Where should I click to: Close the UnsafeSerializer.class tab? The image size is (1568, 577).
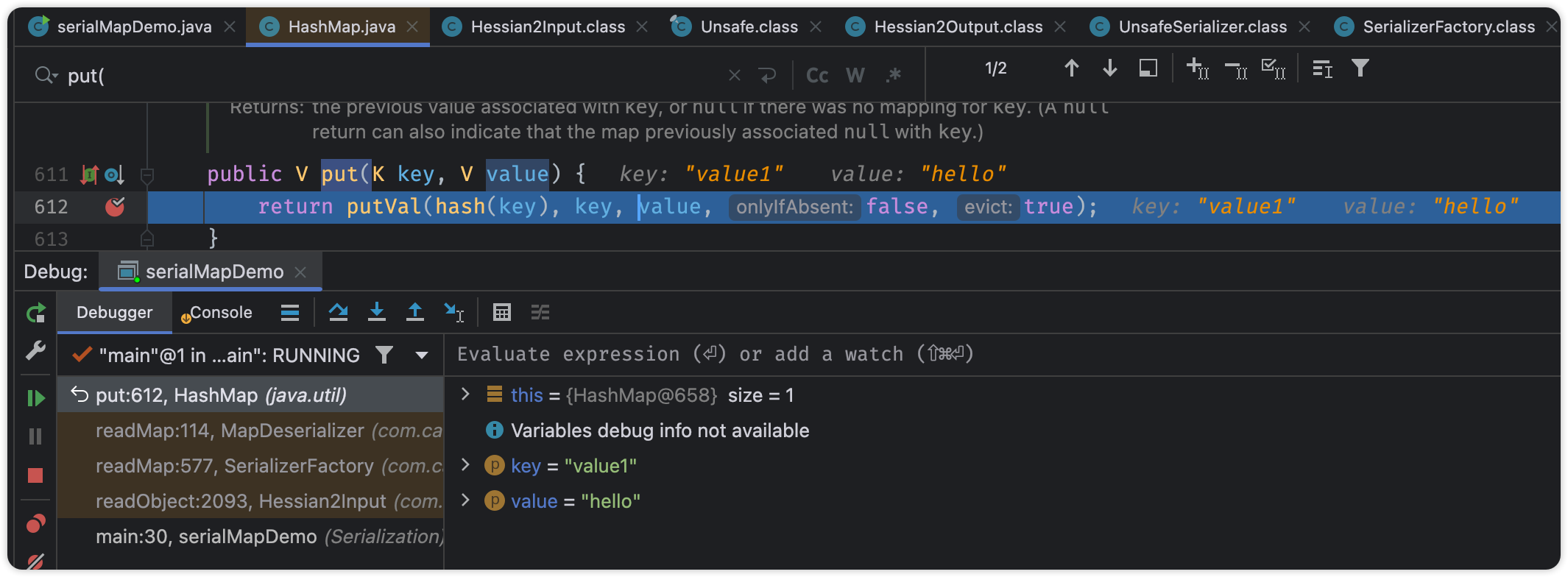coord(1304,27)
